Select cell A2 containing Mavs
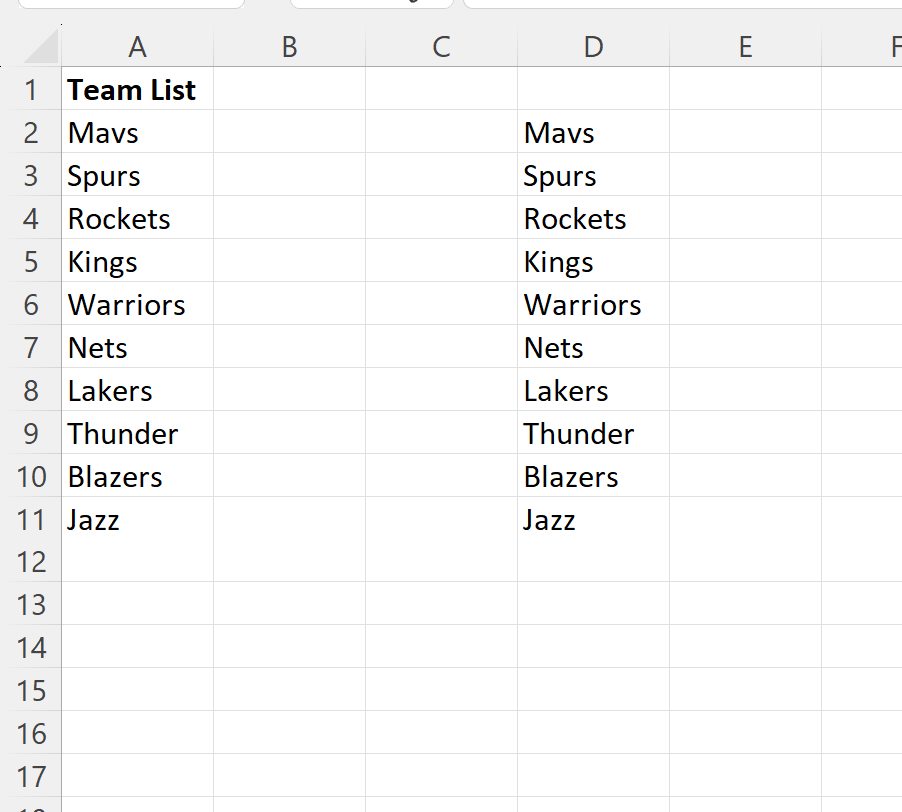This screenshot has height=812, width=902. tap(104, 133)
